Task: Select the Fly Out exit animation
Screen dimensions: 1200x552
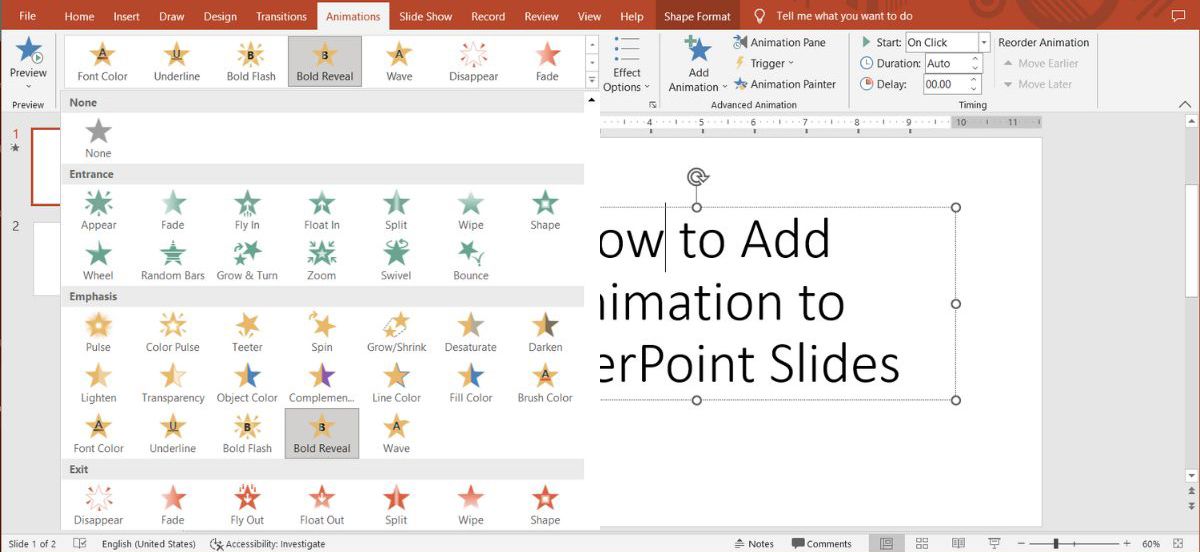Action: coord(247,506)
